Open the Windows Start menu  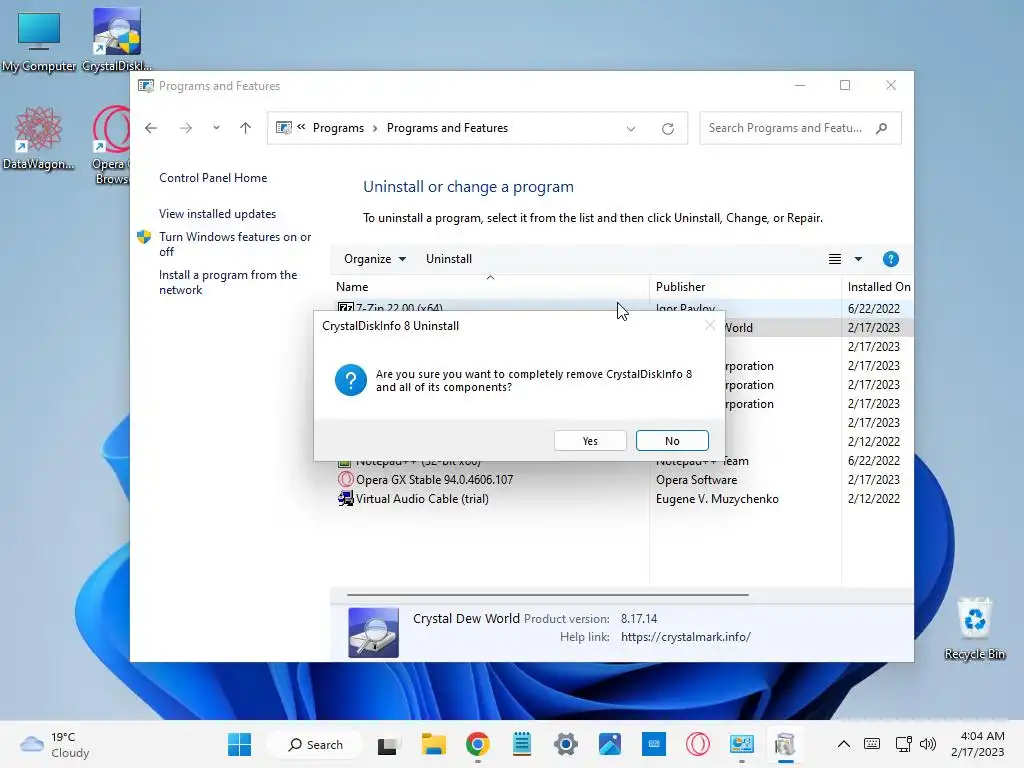pyautogui.click(x=239, y=744)
